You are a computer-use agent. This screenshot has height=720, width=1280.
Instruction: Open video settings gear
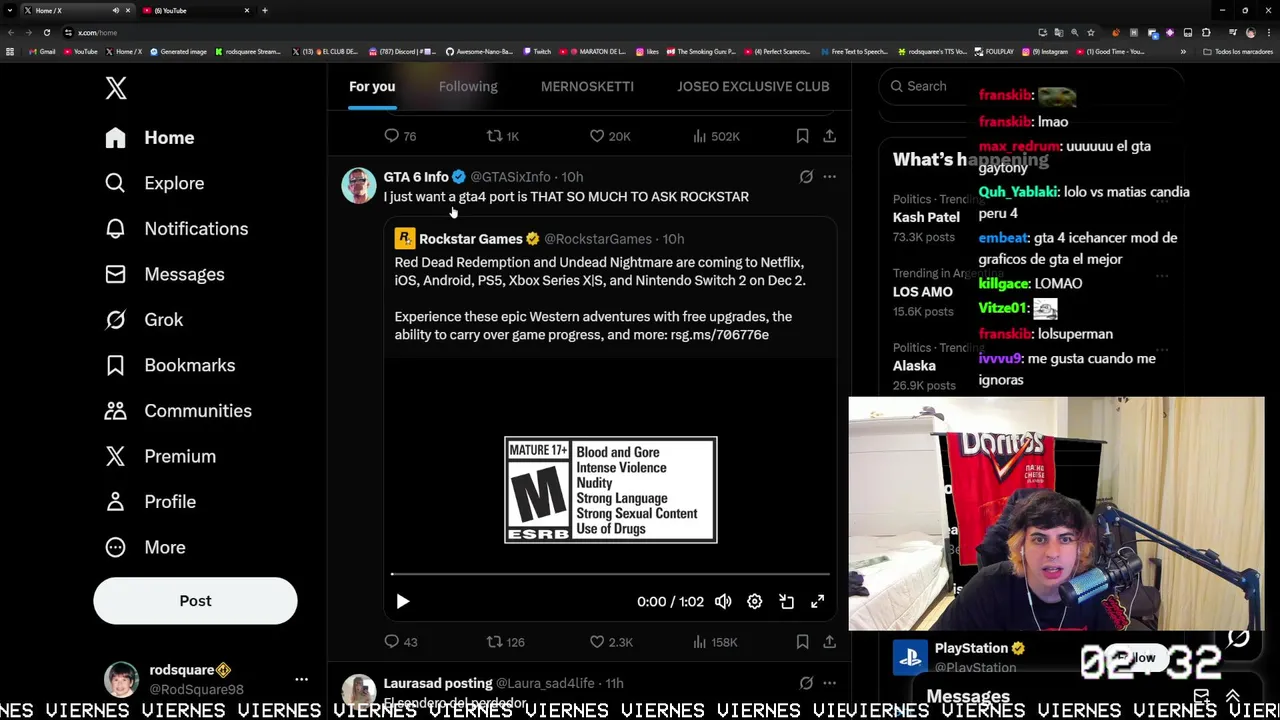[x=755, y=601]
